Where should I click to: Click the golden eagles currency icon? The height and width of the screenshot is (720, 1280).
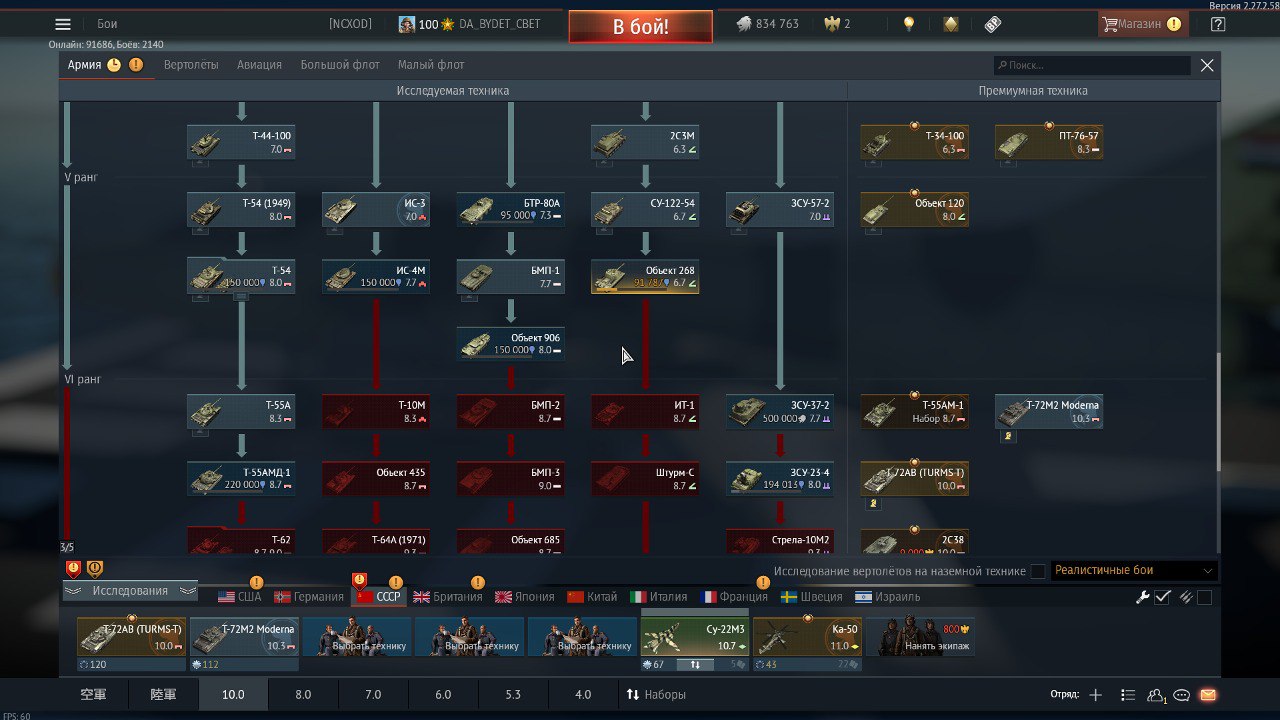coord(830,24)
